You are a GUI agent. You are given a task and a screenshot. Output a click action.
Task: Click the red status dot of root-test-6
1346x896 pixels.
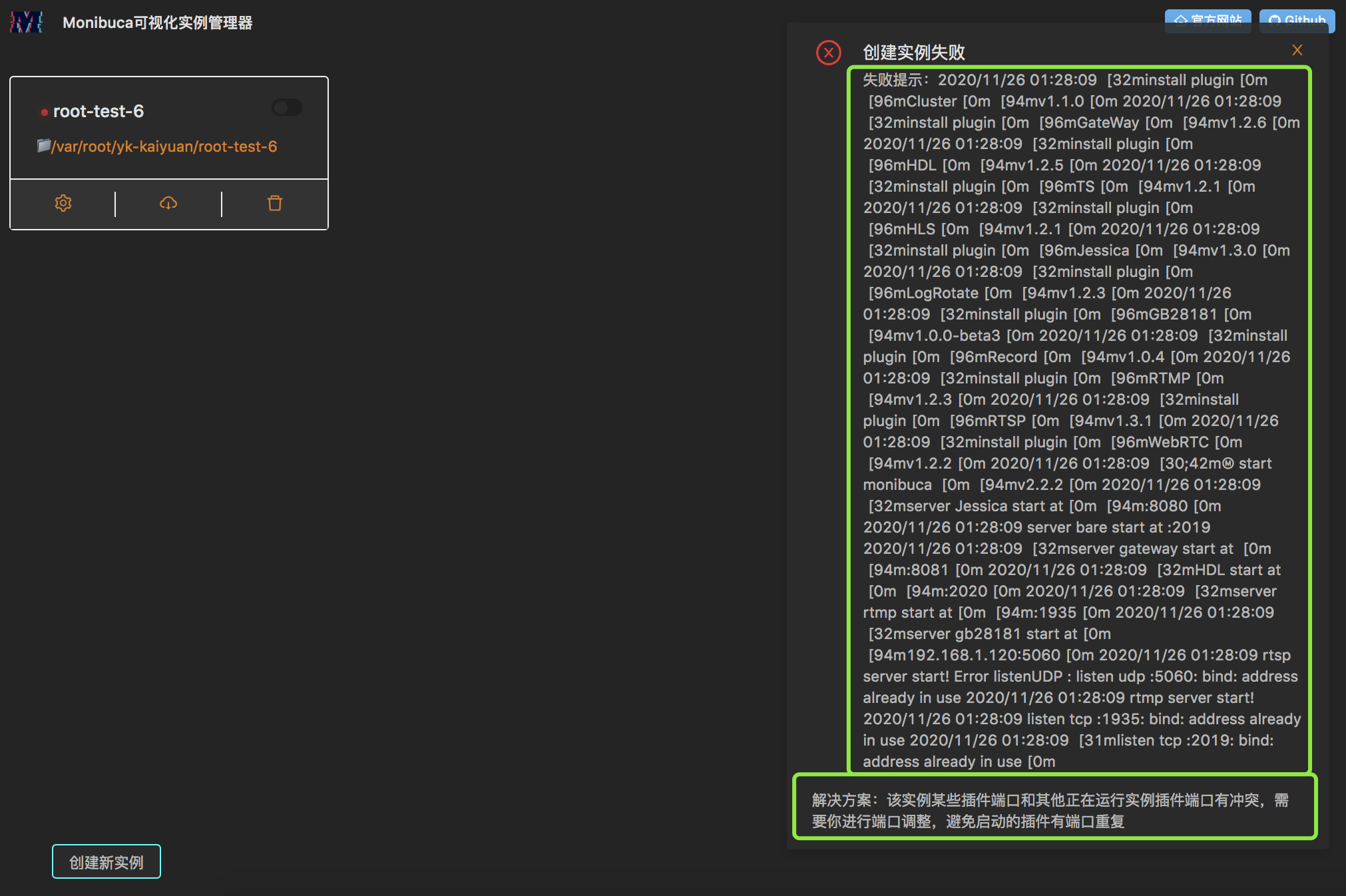point(44,112)
